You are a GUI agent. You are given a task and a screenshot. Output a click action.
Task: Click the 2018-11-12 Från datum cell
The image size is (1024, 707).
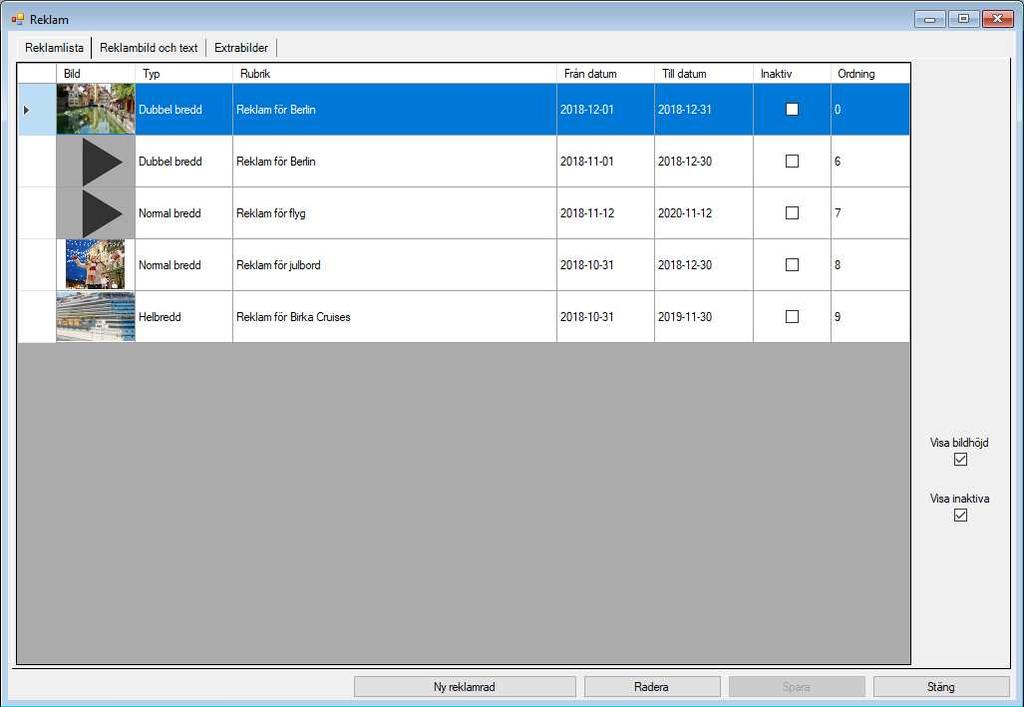coord(605,213)
